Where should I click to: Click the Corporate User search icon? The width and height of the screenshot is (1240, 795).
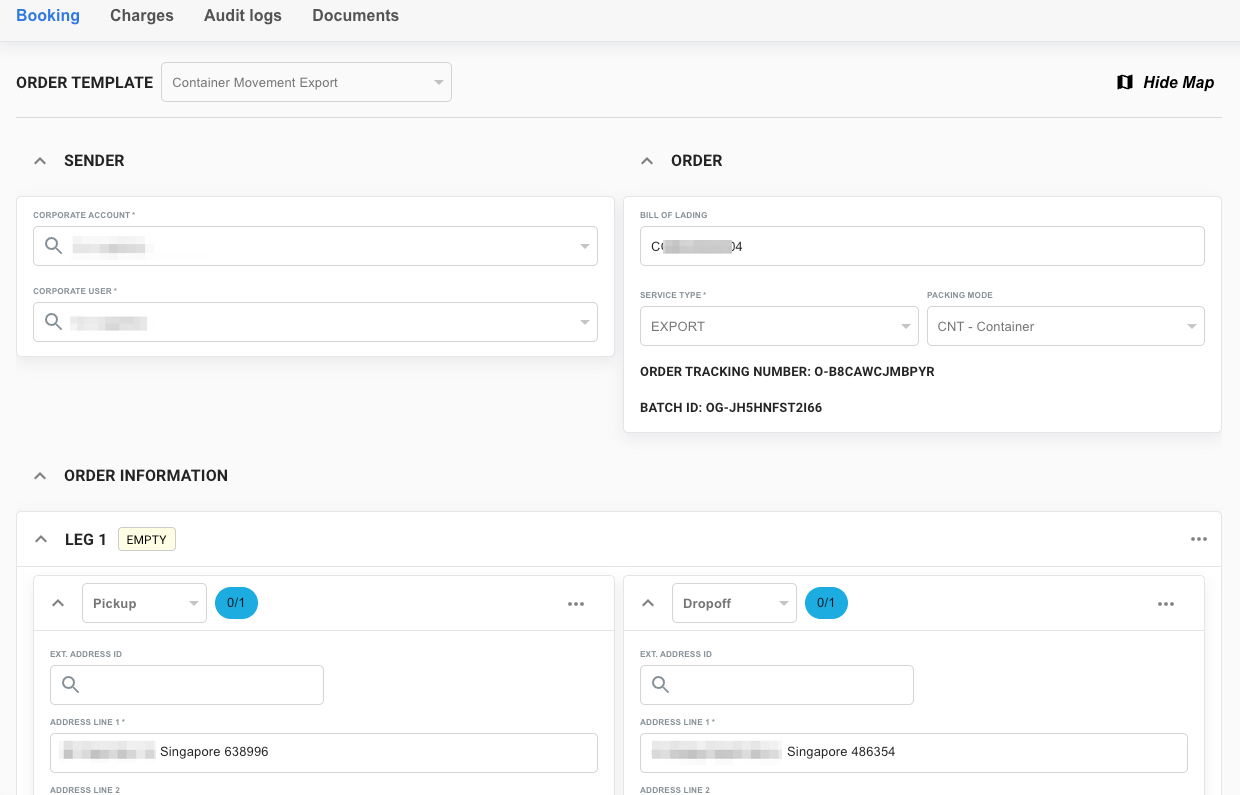pyautogui.click(x=53, y=322)
